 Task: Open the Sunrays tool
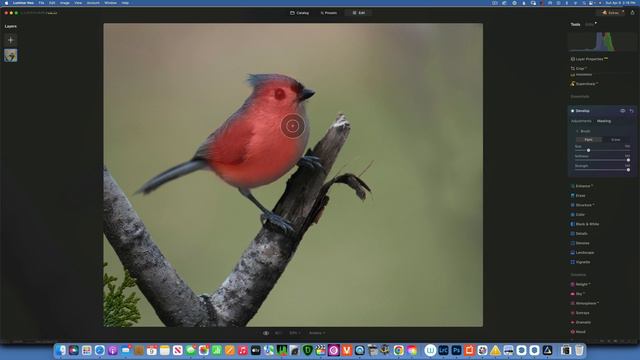pos(580,313)
